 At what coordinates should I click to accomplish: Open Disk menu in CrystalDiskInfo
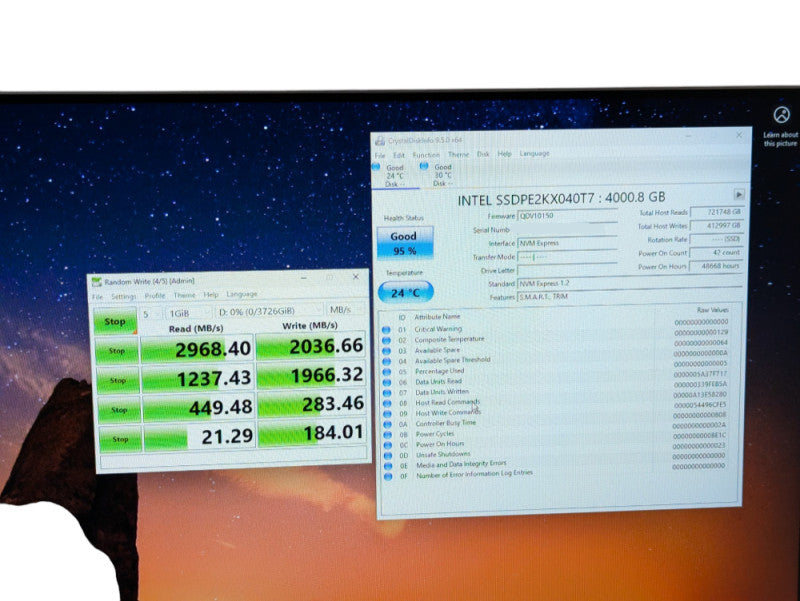(x=483, y=154)
